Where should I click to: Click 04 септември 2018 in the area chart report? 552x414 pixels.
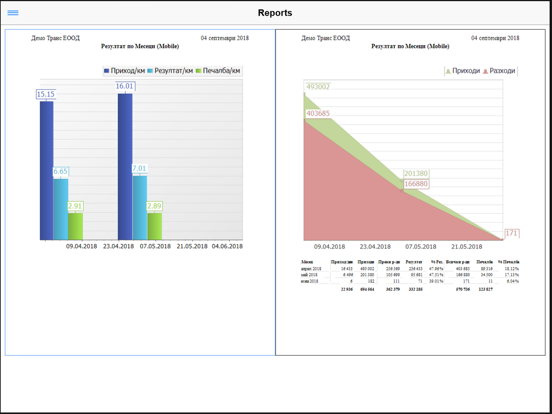[x=495, y=38]
